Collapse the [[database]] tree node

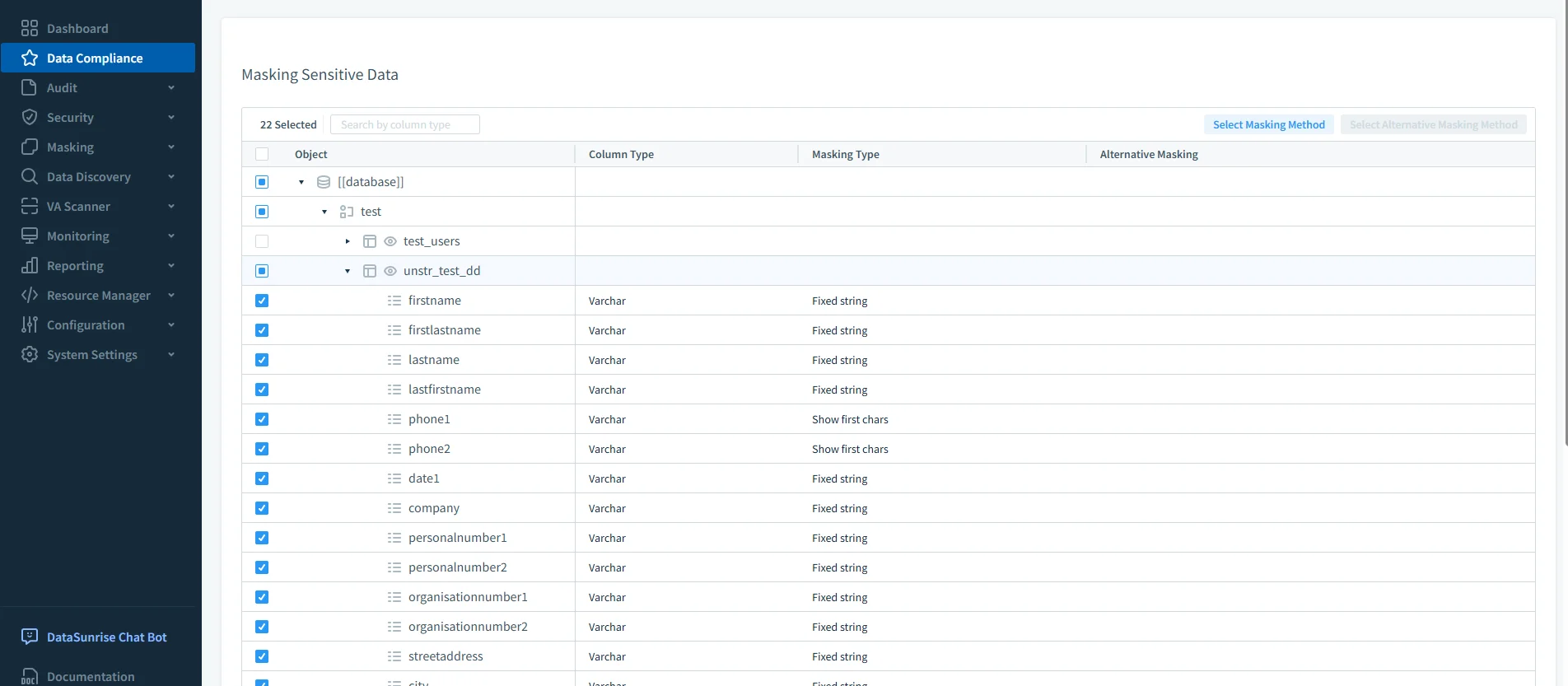click(x=301, y=182)
